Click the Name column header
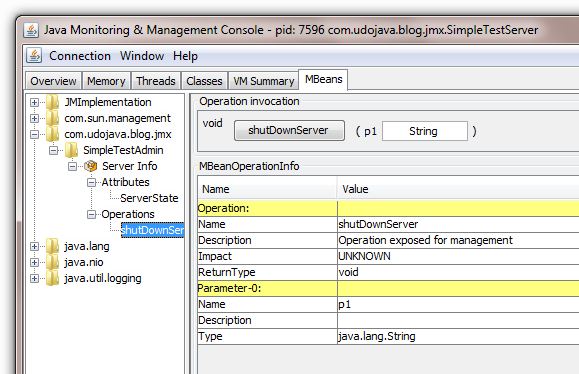This screenshot has height=374, width=579. pyautogui.click(x=267, y=189)
